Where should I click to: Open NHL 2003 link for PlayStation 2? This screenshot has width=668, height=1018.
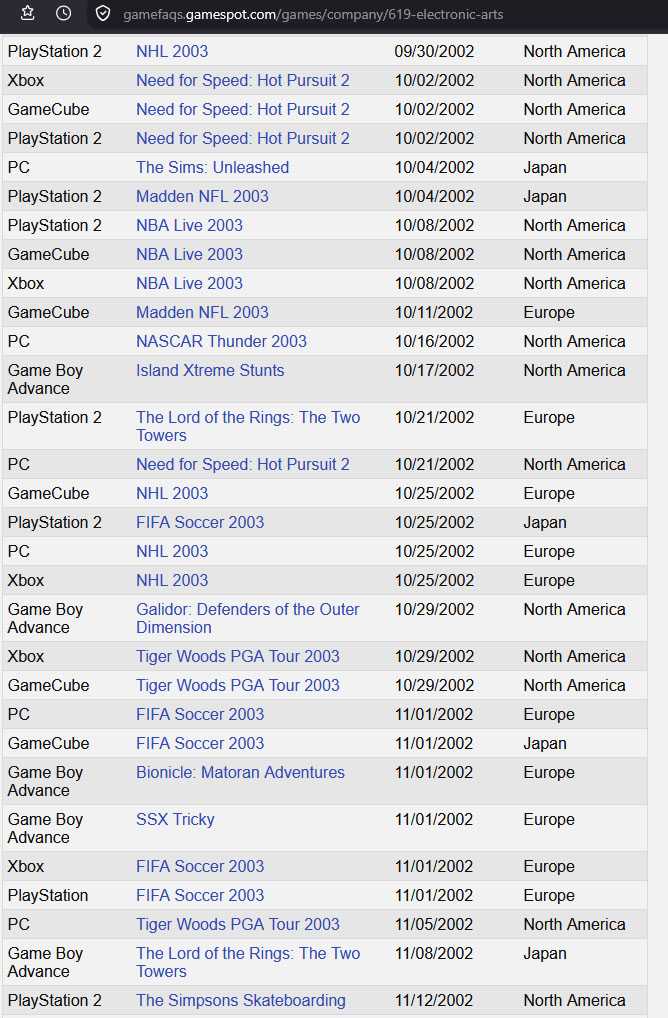coord(172,51)
